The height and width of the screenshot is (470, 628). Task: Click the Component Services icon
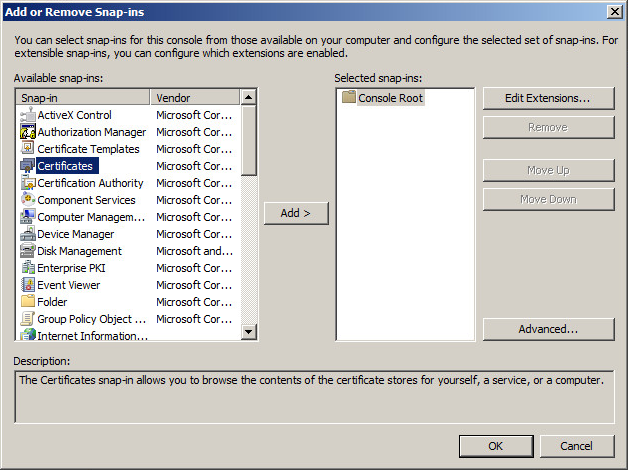(x=27, y=200)
